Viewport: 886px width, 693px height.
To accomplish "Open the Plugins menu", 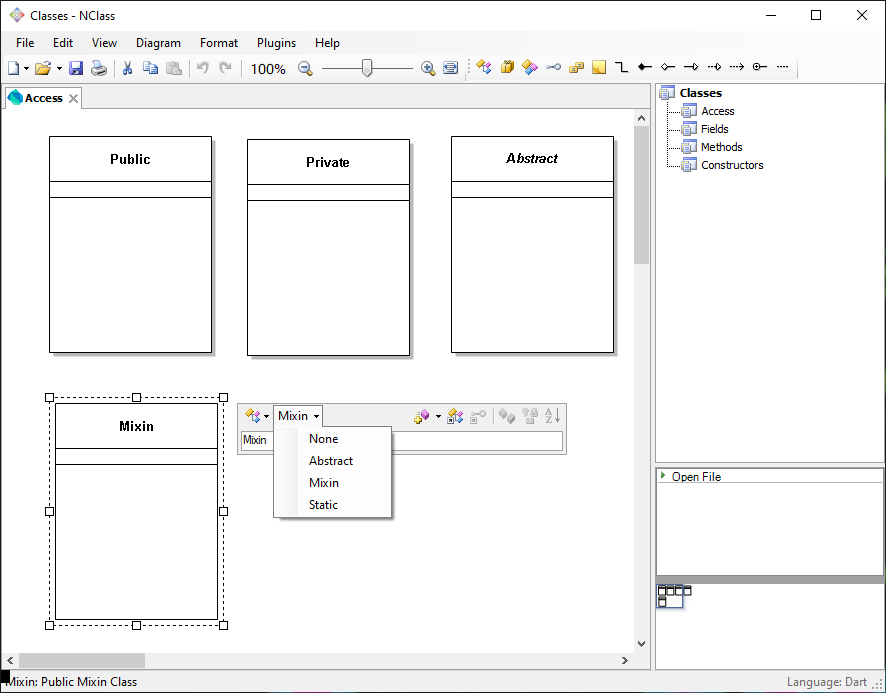I will (276, 43).
